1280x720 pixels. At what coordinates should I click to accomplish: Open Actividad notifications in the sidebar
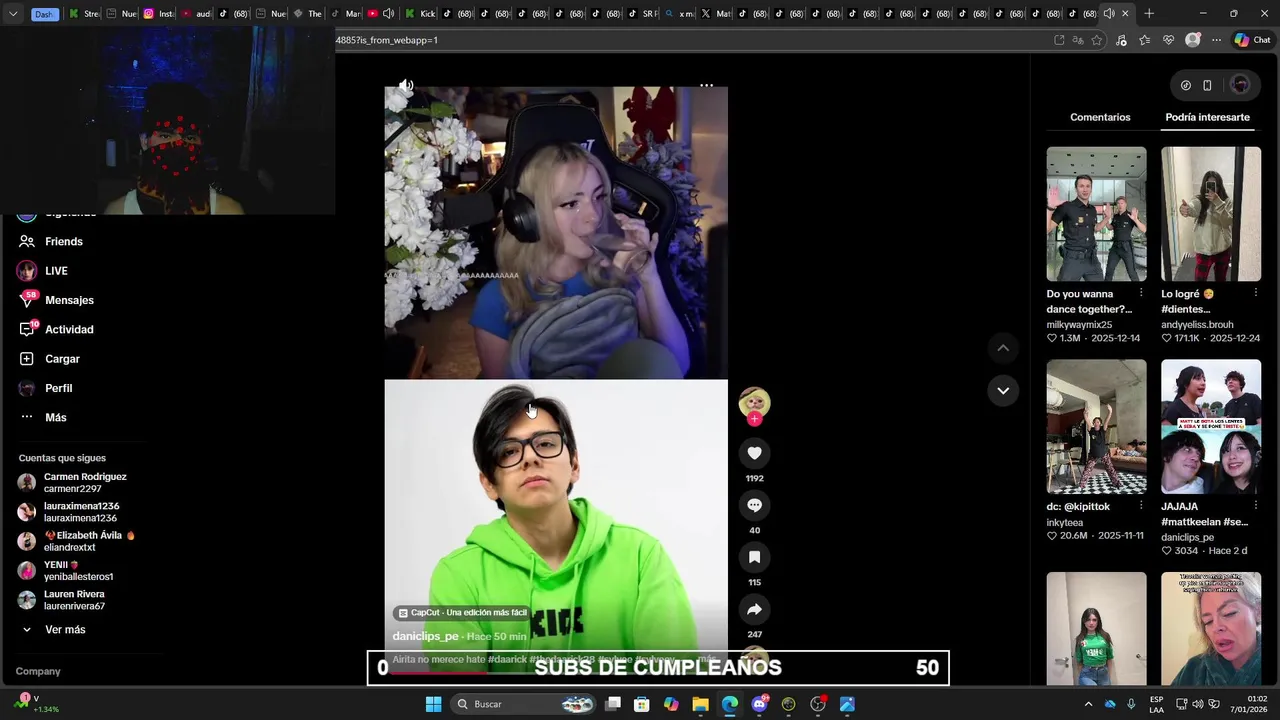pos(69,329)
